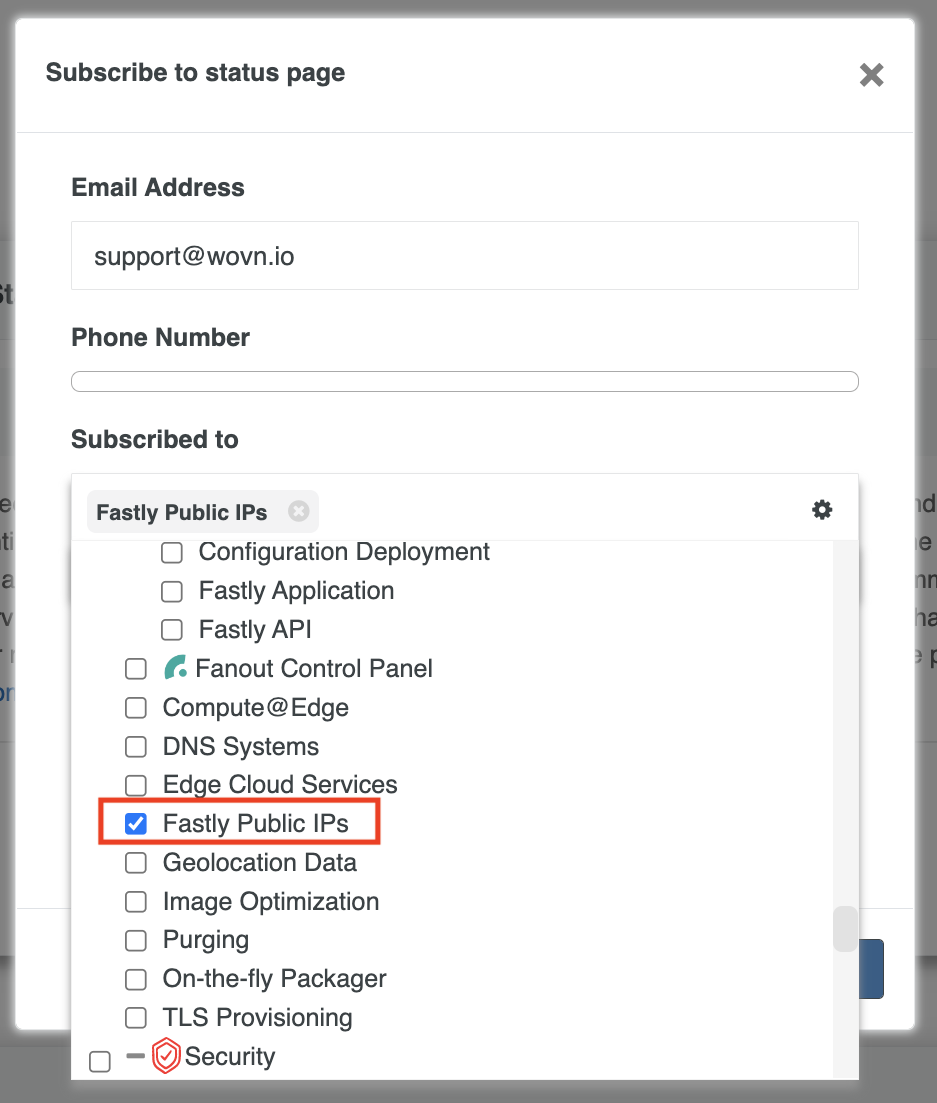
Task: Select the Fanout Control Panel checkbox
Action: (x=136, y=669)
